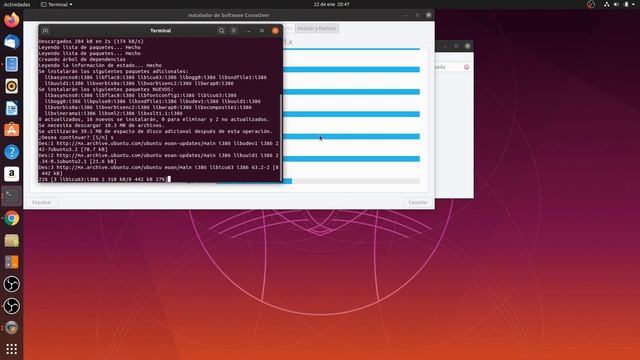Open the Files manager dock icon
The height and width of the screenshot is (360, 640).
pos(11,64)
